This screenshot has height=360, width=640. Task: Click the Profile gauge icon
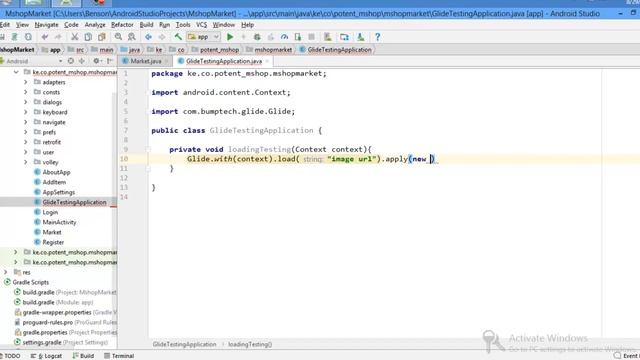(284, 37)
